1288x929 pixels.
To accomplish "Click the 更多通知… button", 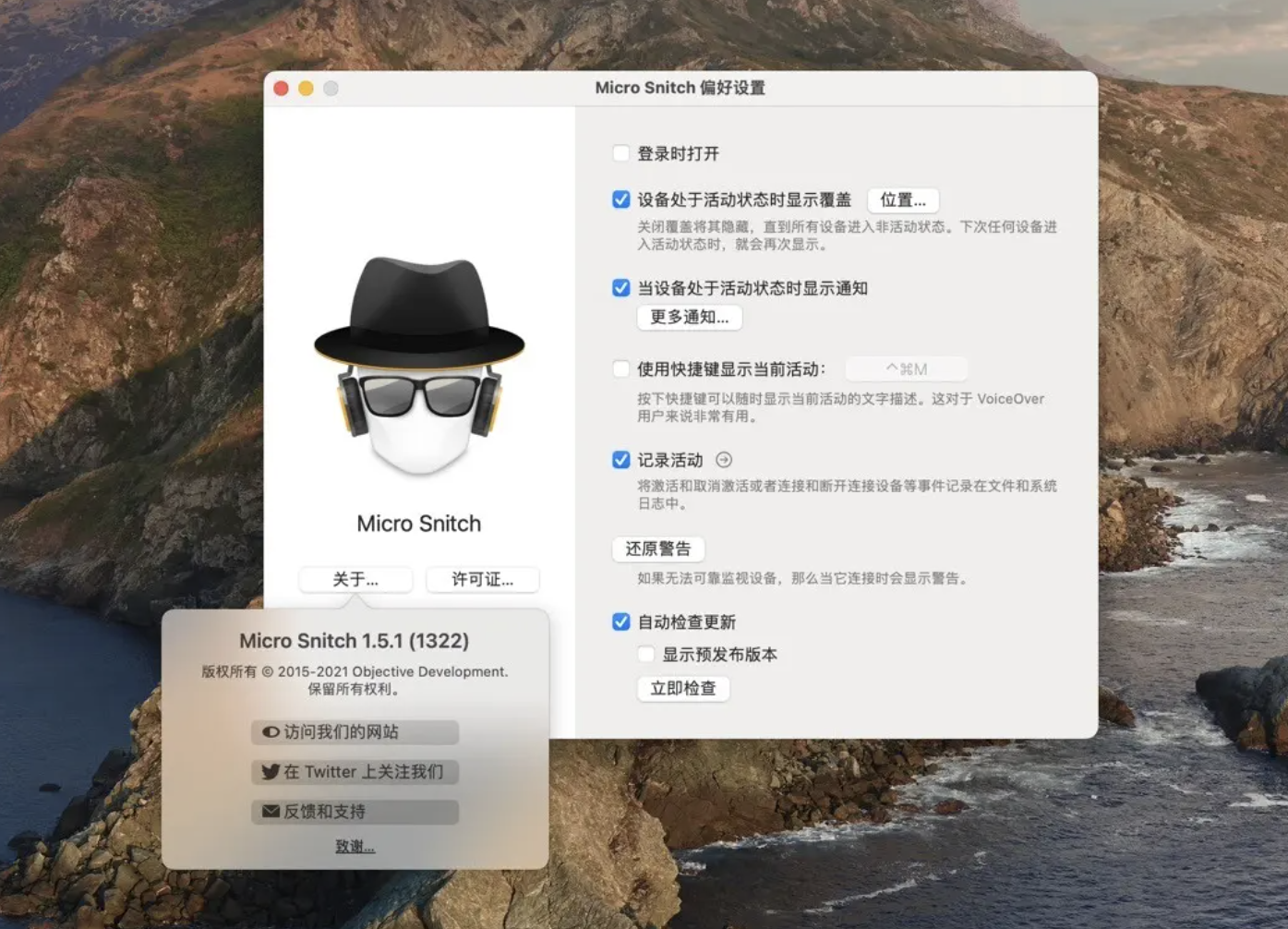I will (x=689, y=318).
